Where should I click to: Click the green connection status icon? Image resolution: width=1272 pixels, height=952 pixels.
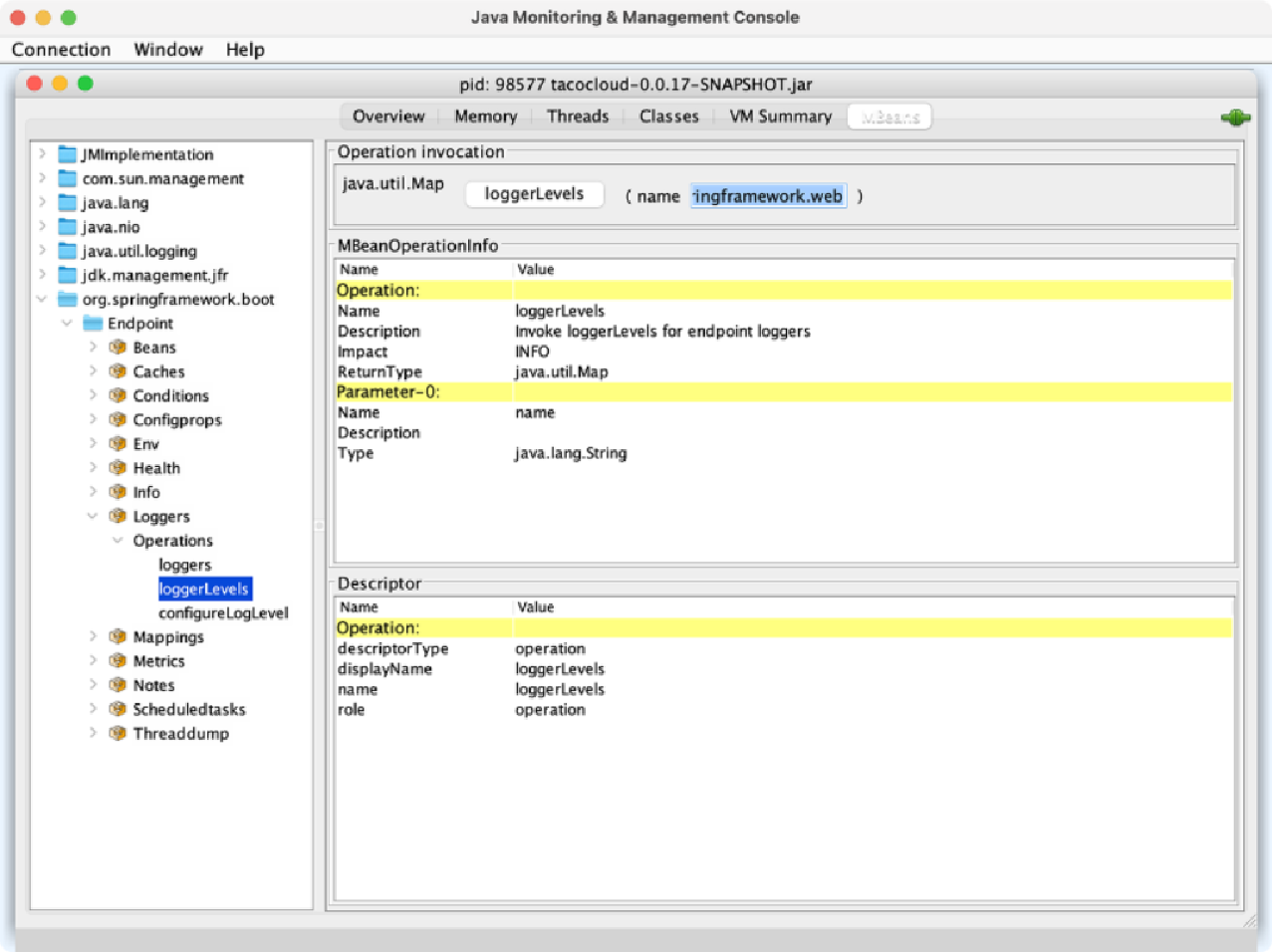pos(1235,118)
